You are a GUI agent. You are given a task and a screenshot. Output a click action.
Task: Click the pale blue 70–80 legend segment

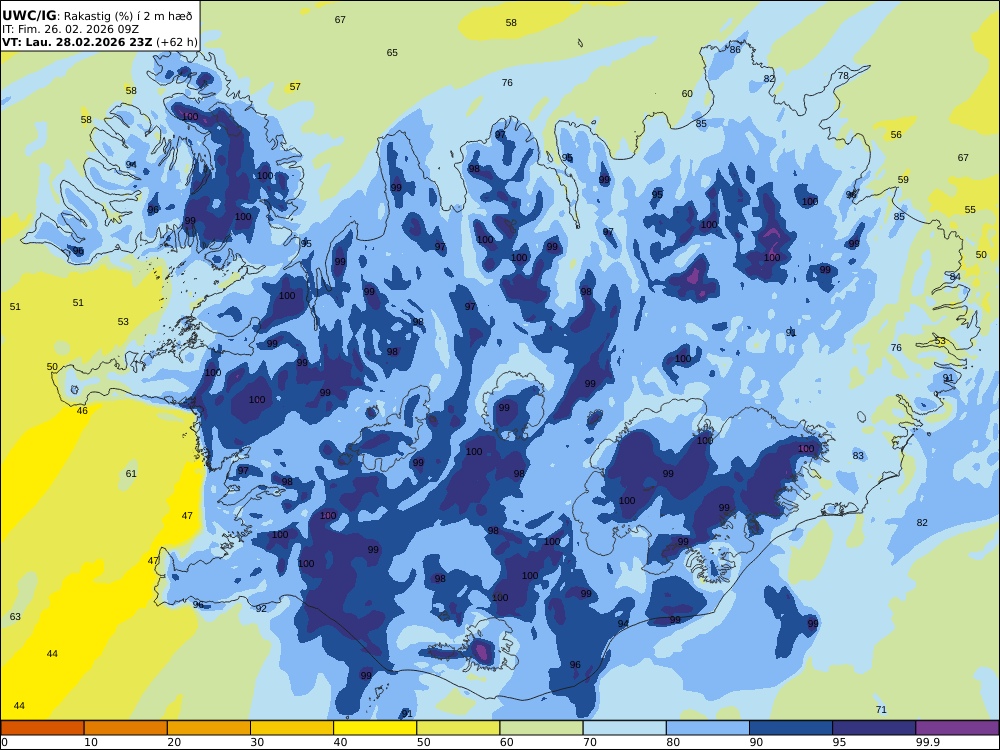624,728
